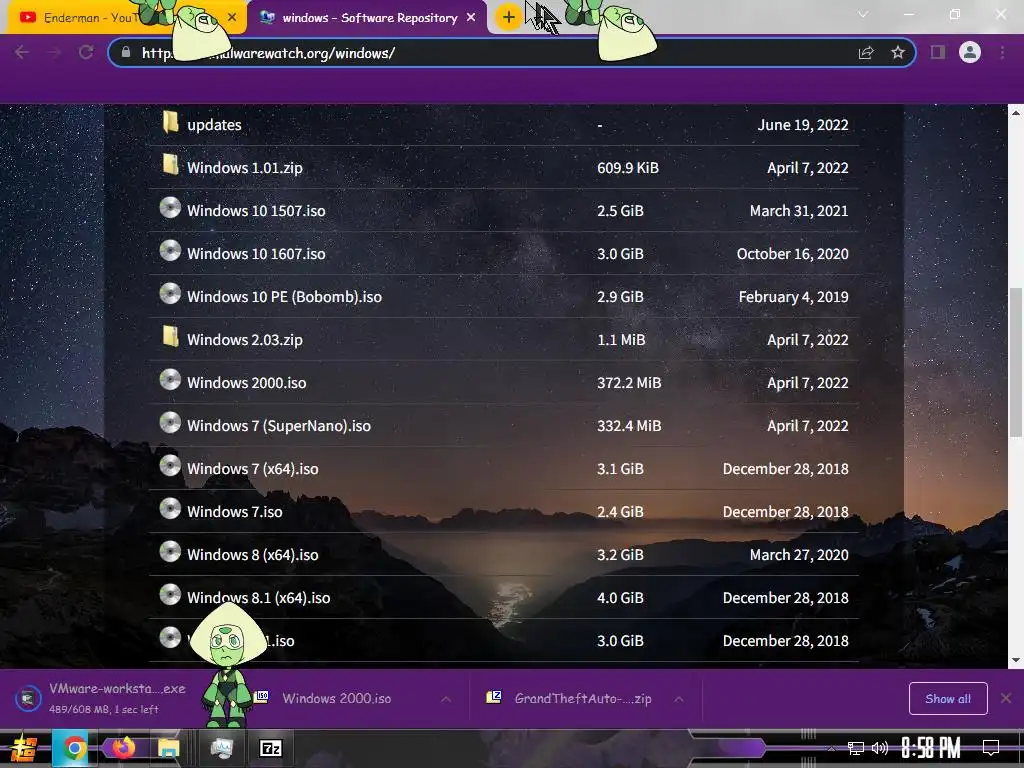
Task: Download Windows 2.03.zip
Action: pos(245,340)
